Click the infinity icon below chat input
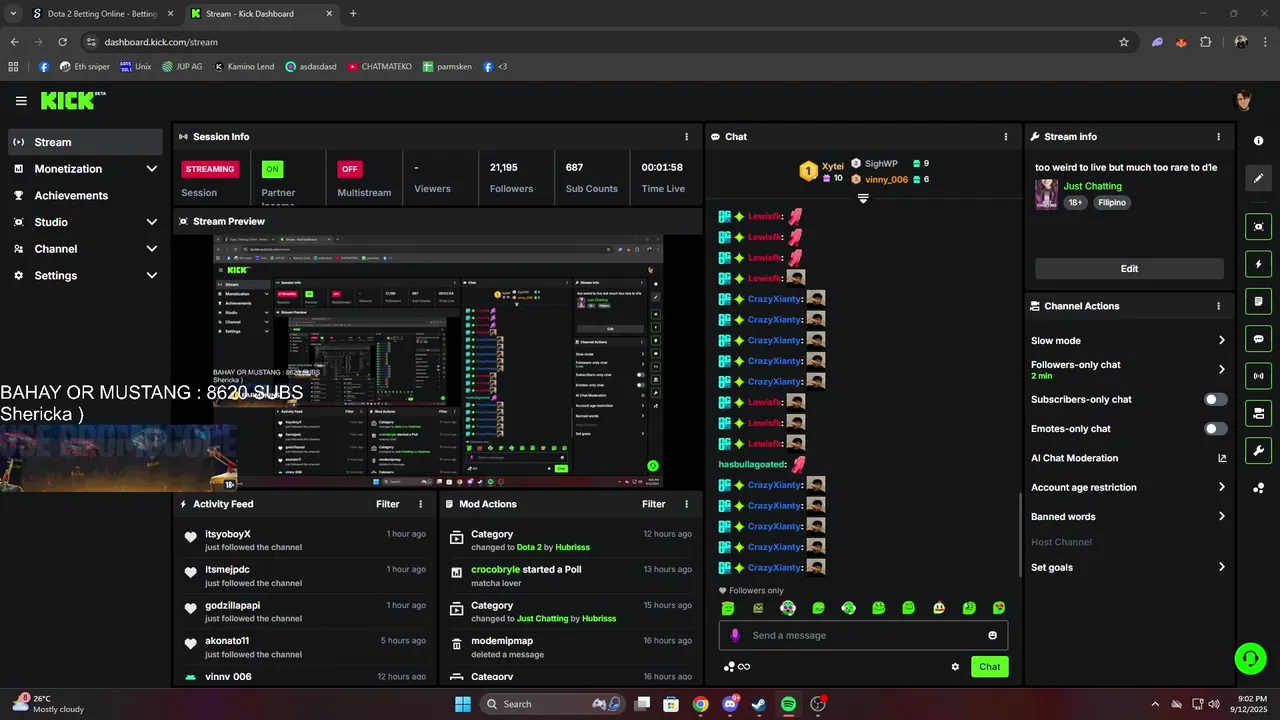The height and width of the screenshot is (720, 1280). point(743,667)
